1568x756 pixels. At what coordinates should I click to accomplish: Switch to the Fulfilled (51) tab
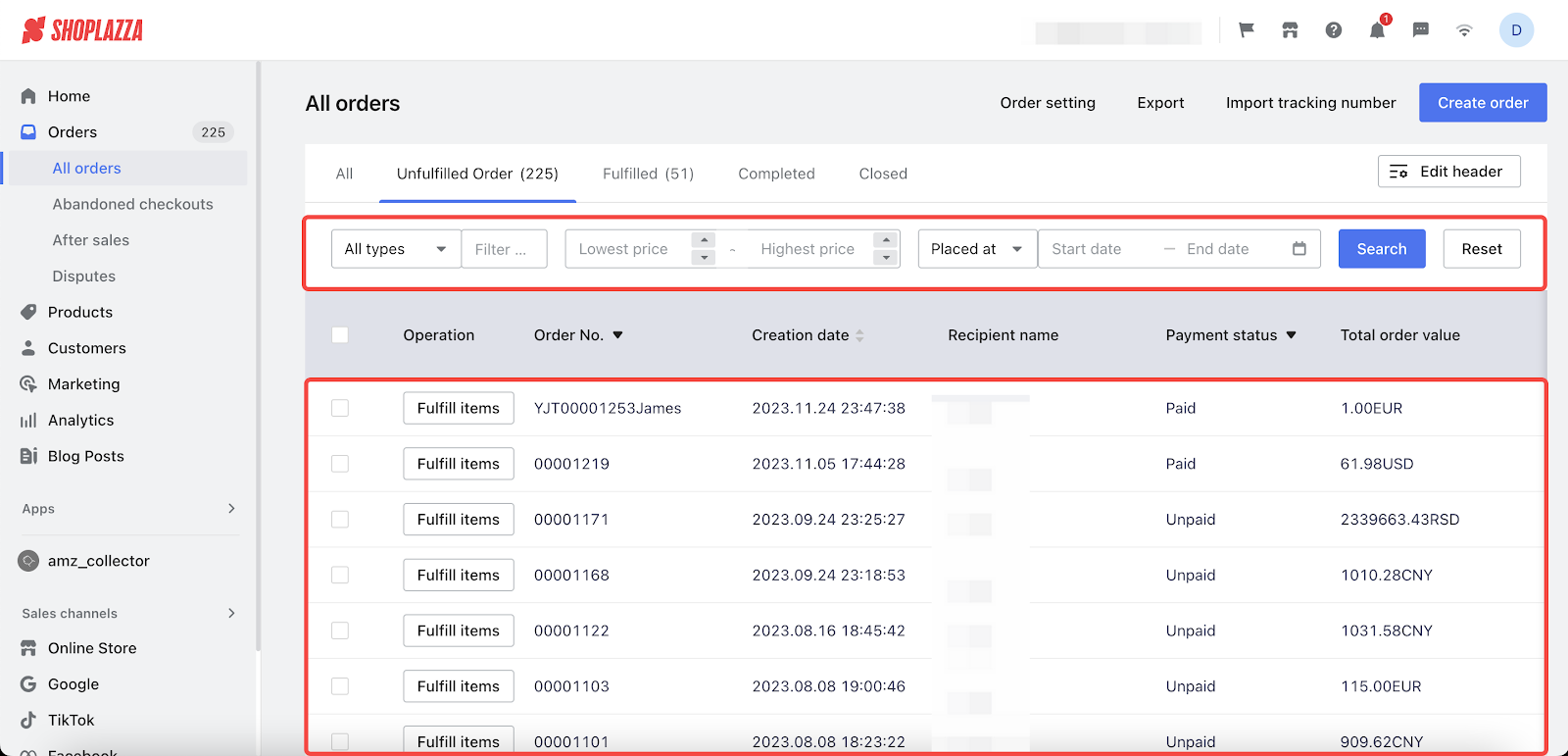[648, 174]
